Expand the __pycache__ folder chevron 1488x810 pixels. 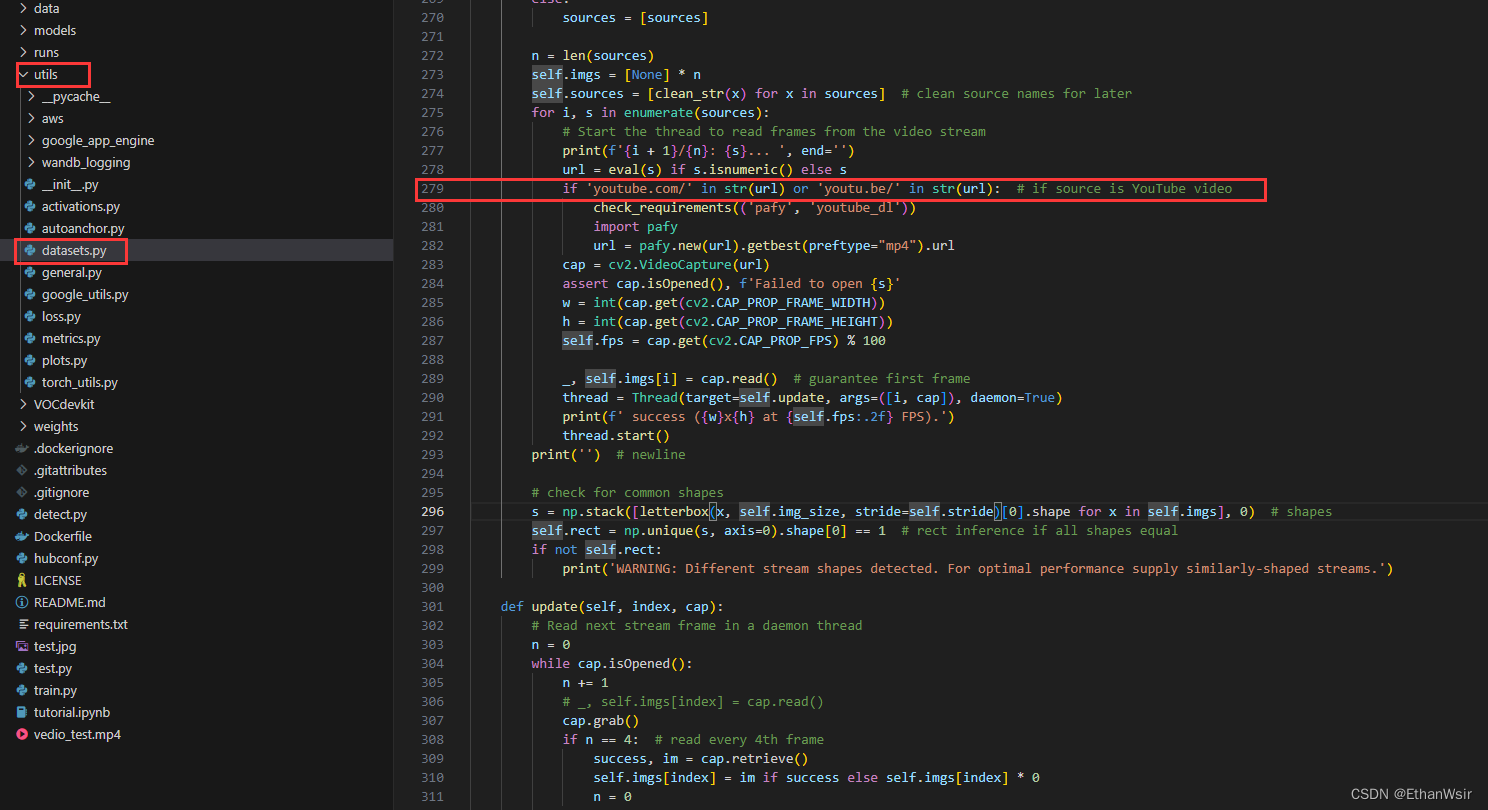(31, 96)
